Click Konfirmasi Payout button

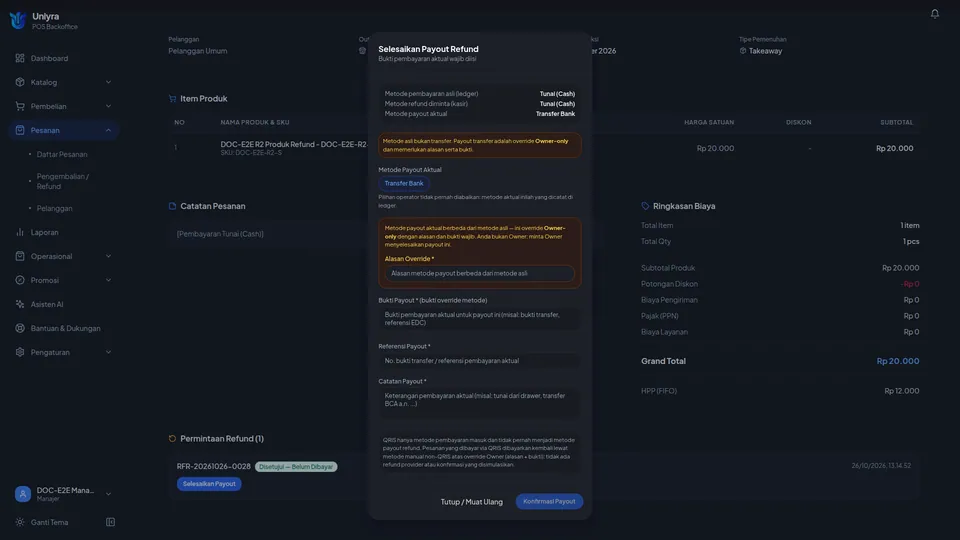click(x=549, y=501)
